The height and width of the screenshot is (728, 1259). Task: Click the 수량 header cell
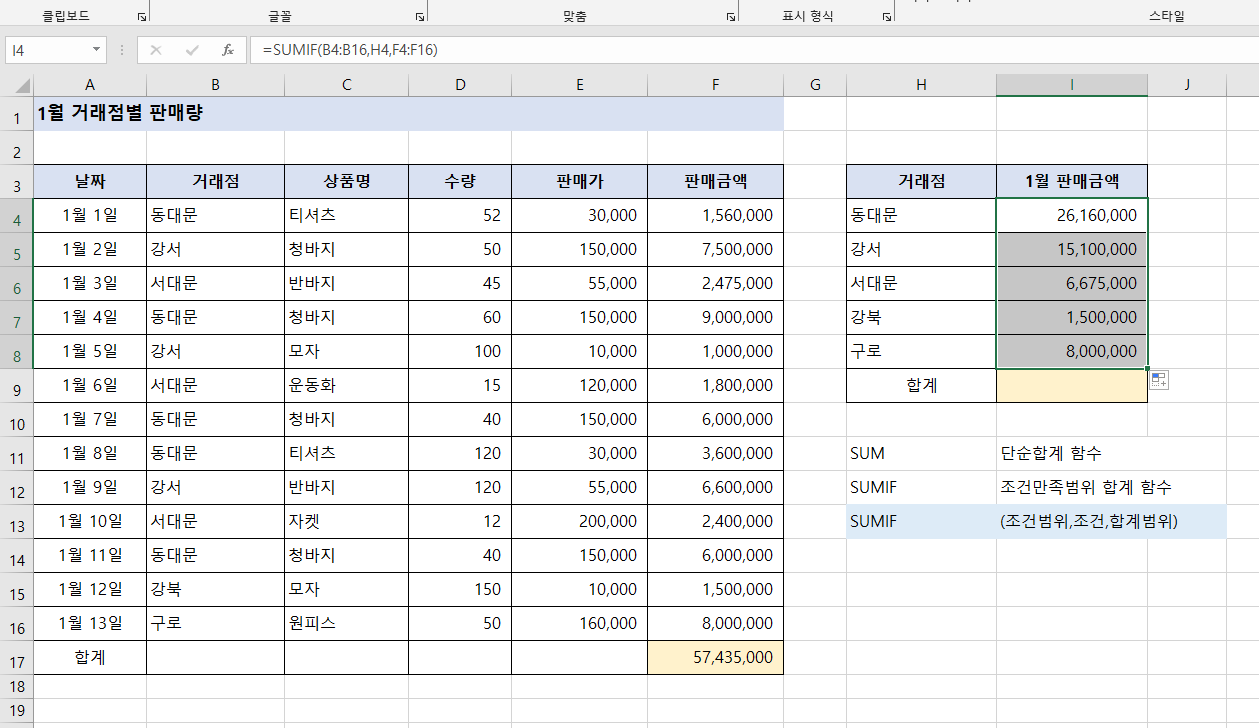[460, 182]
